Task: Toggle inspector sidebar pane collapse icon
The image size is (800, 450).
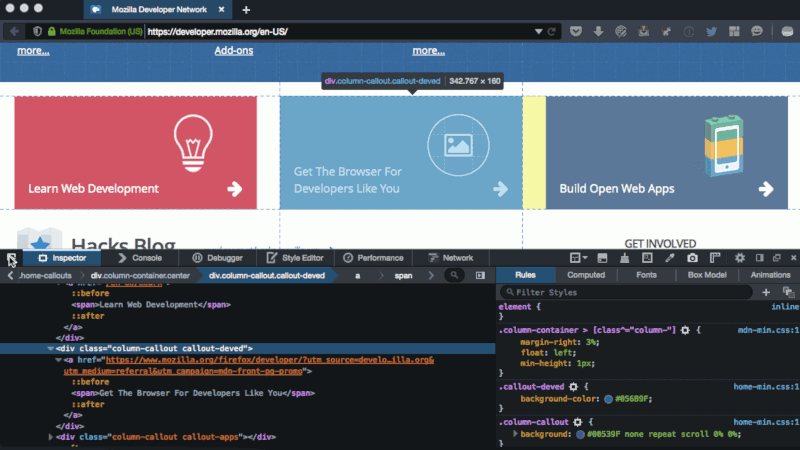Action: coord(480,276)
